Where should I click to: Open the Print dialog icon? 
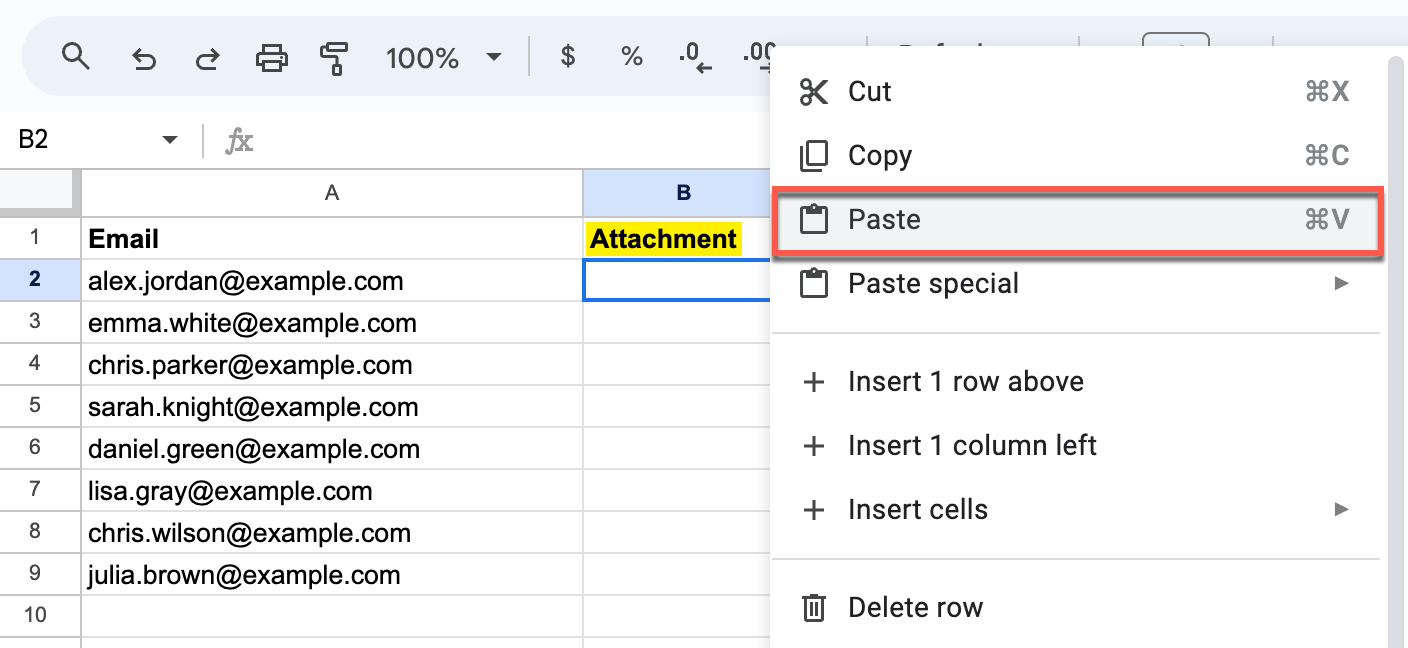click(x=271, y=57)
